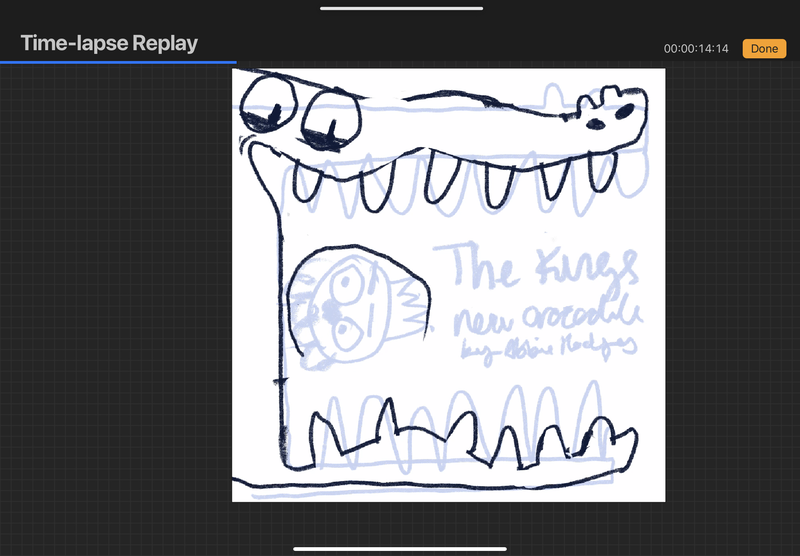
Task: Click the Time-lapse Replay title
Action: pos(109,43)
